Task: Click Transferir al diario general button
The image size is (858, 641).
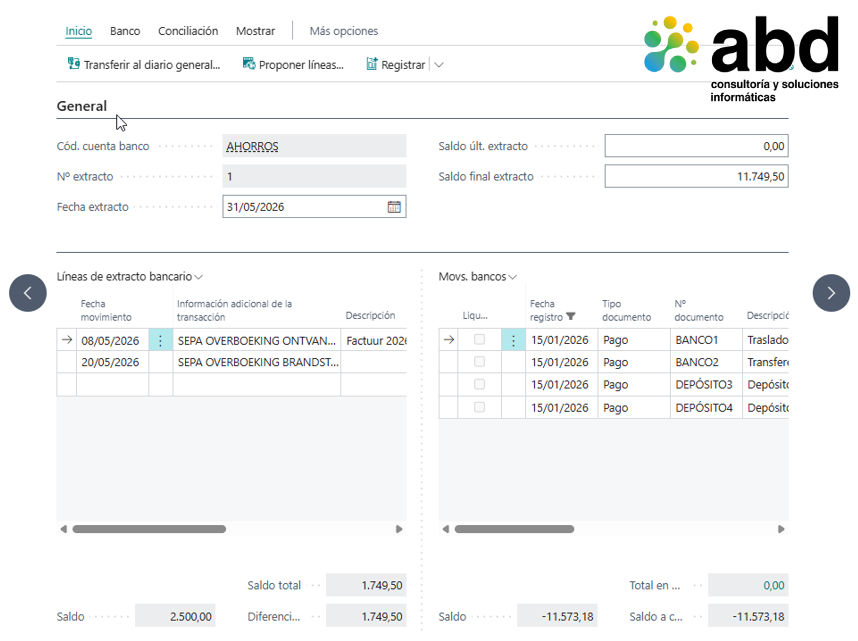Action: (144, 65)
